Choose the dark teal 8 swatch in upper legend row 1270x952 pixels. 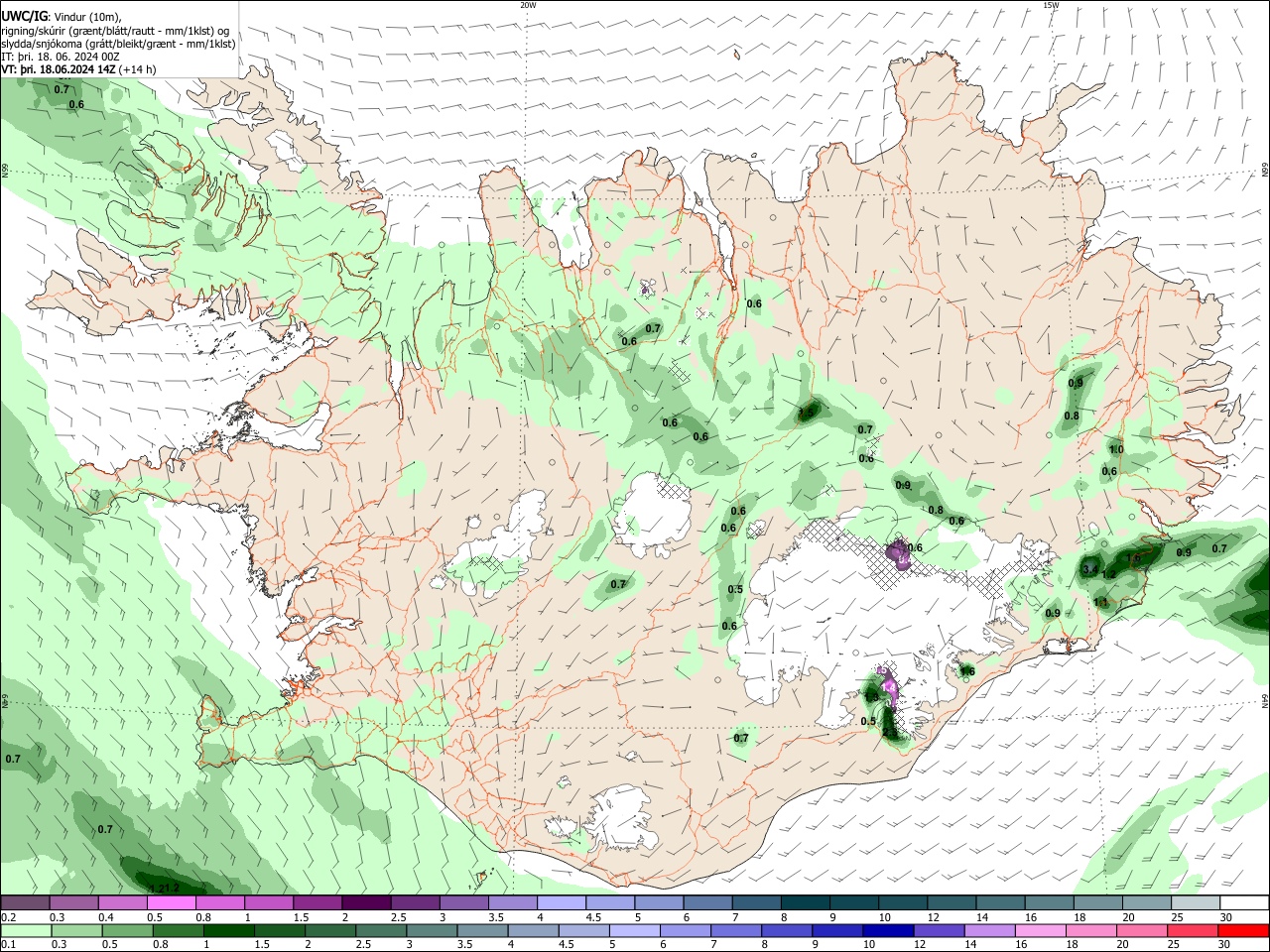(x=806, y=903)
